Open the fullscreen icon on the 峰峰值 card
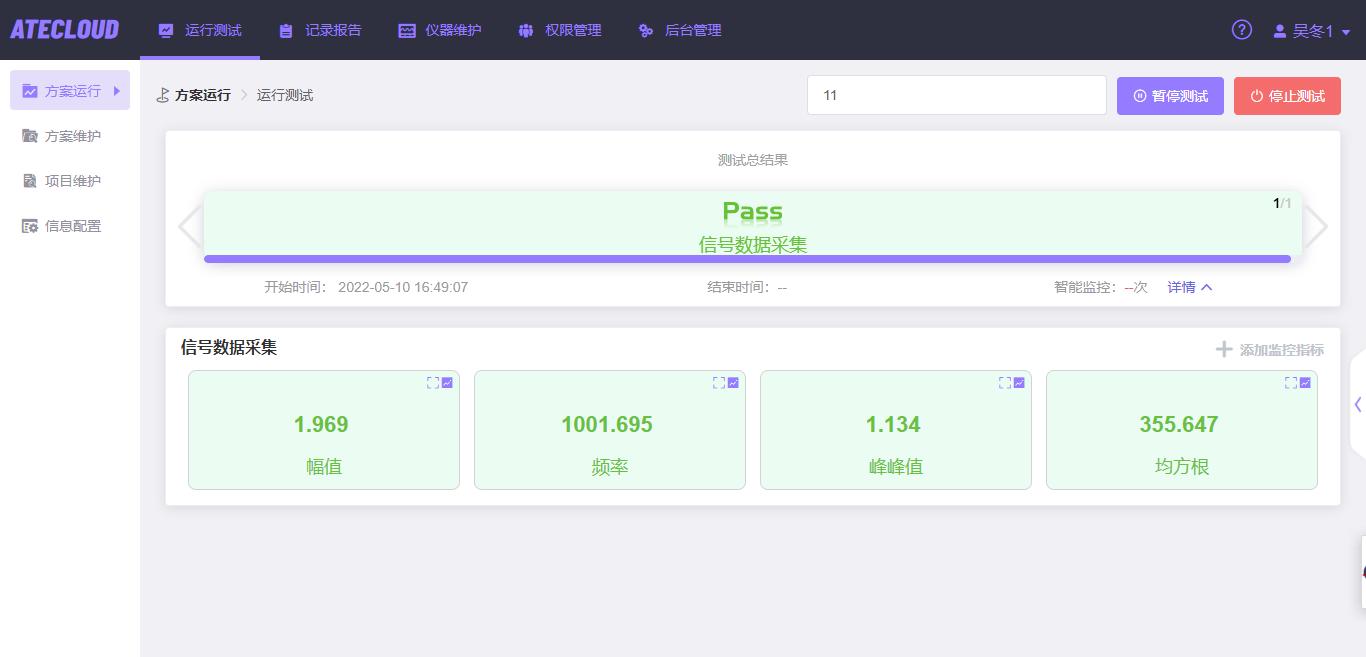 [1005, 382]
